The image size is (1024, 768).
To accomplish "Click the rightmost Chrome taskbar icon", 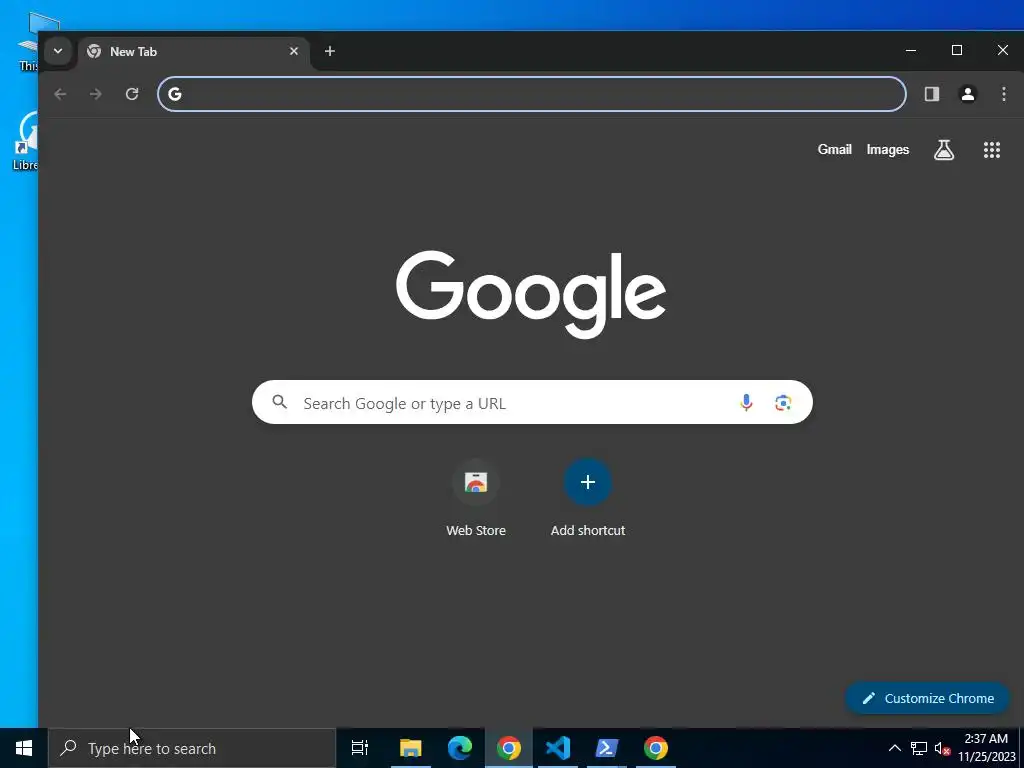I will (656, 748).
